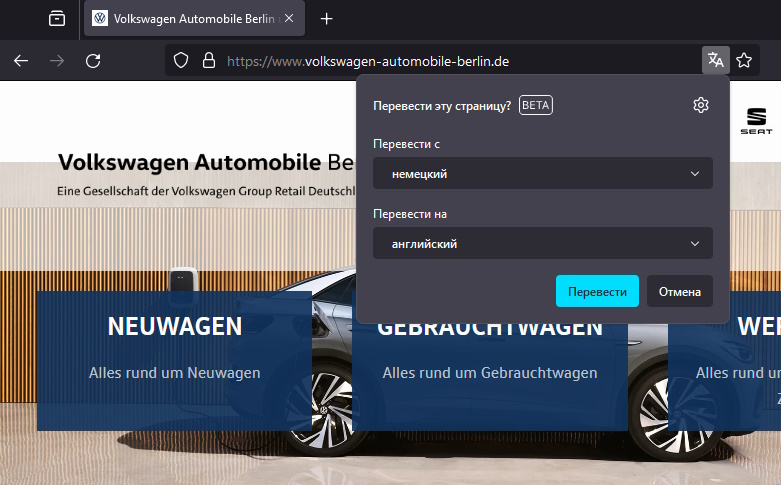
Task: Toggle the translate page icon
Action: (x=716, y=60)
